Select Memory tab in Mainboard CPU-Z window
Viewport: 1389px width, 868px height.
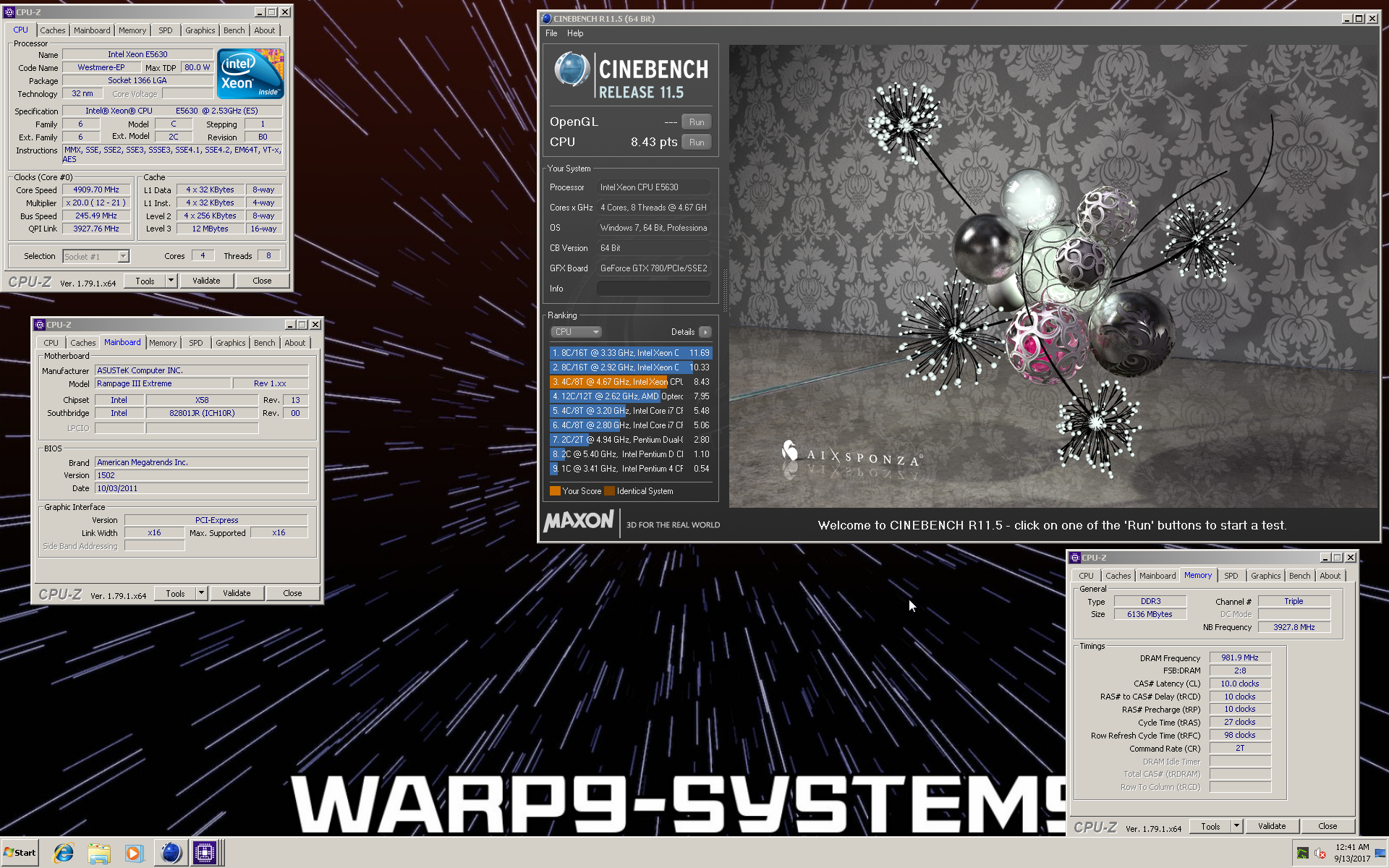163,343
